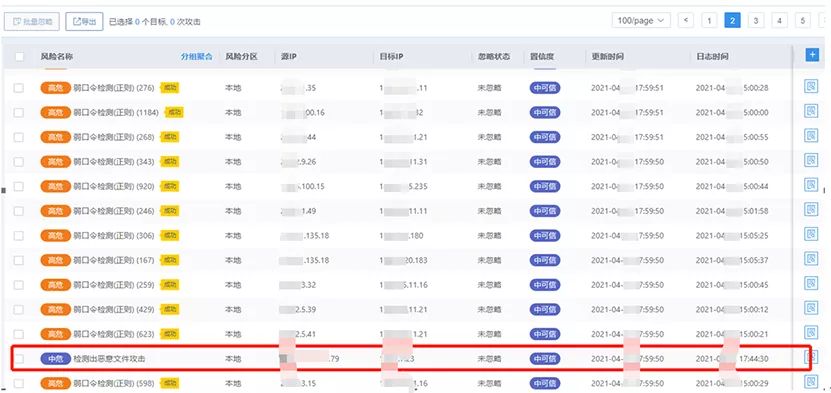Open details icon for the (268) row
Viewport: 831px width, 393px height.
(811, 136)
